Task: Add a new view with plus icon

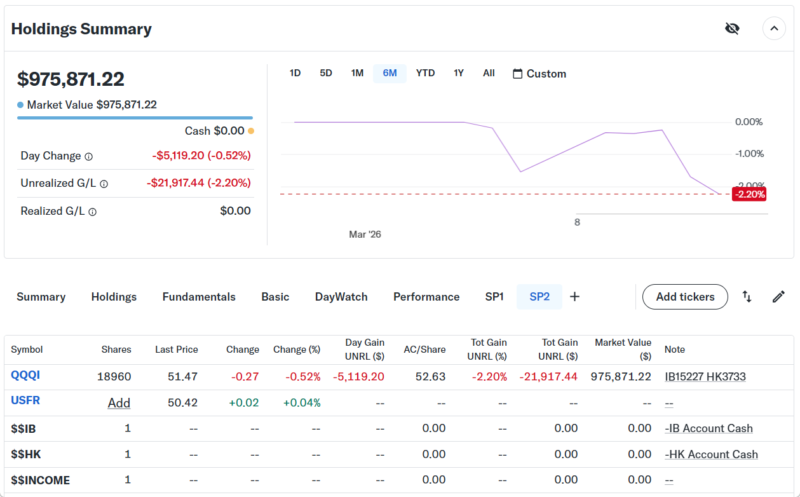Action: coord(574,297)
